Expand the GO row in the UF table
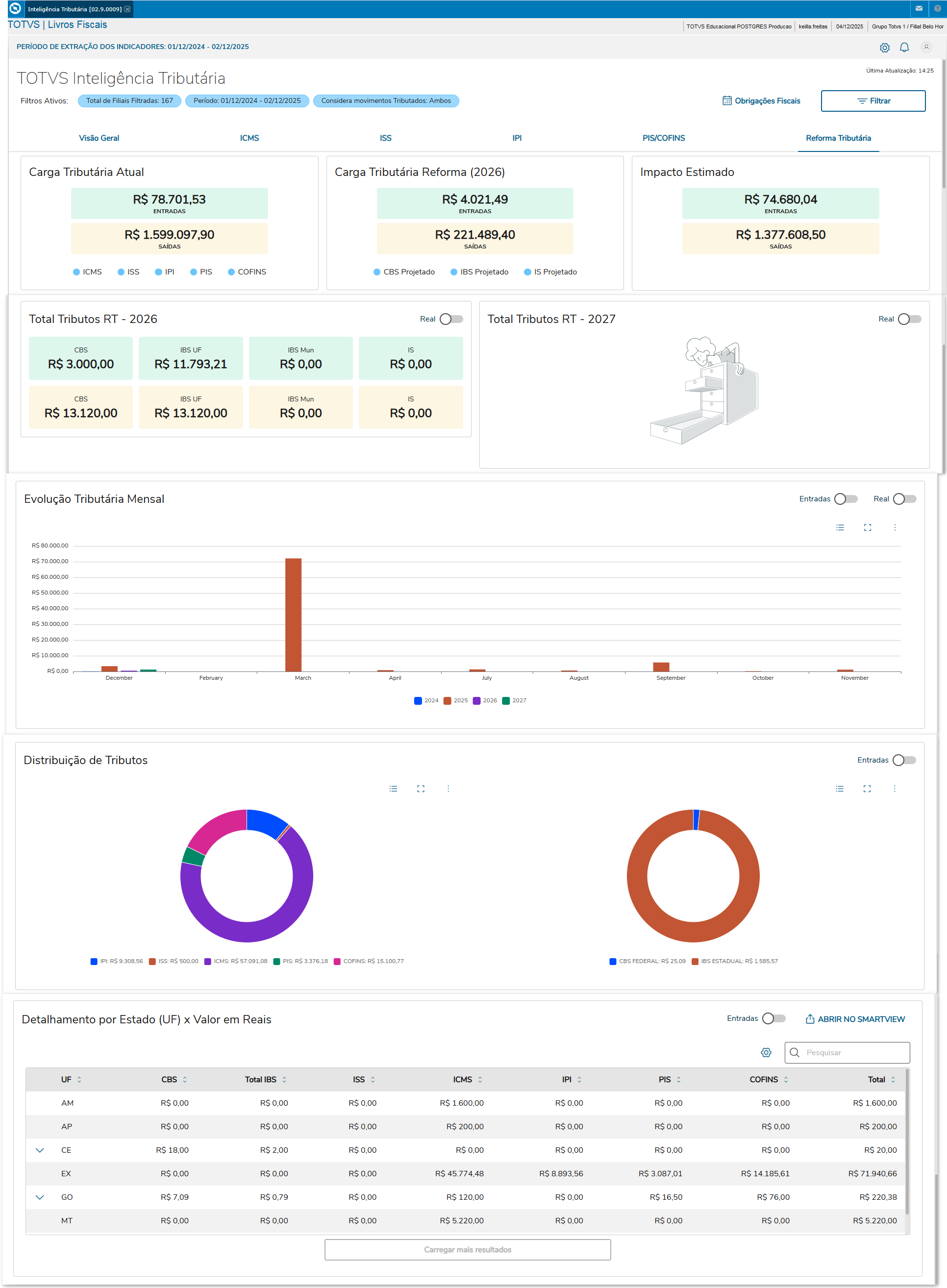This screenshot has width=947, height=1288. 40,1197
